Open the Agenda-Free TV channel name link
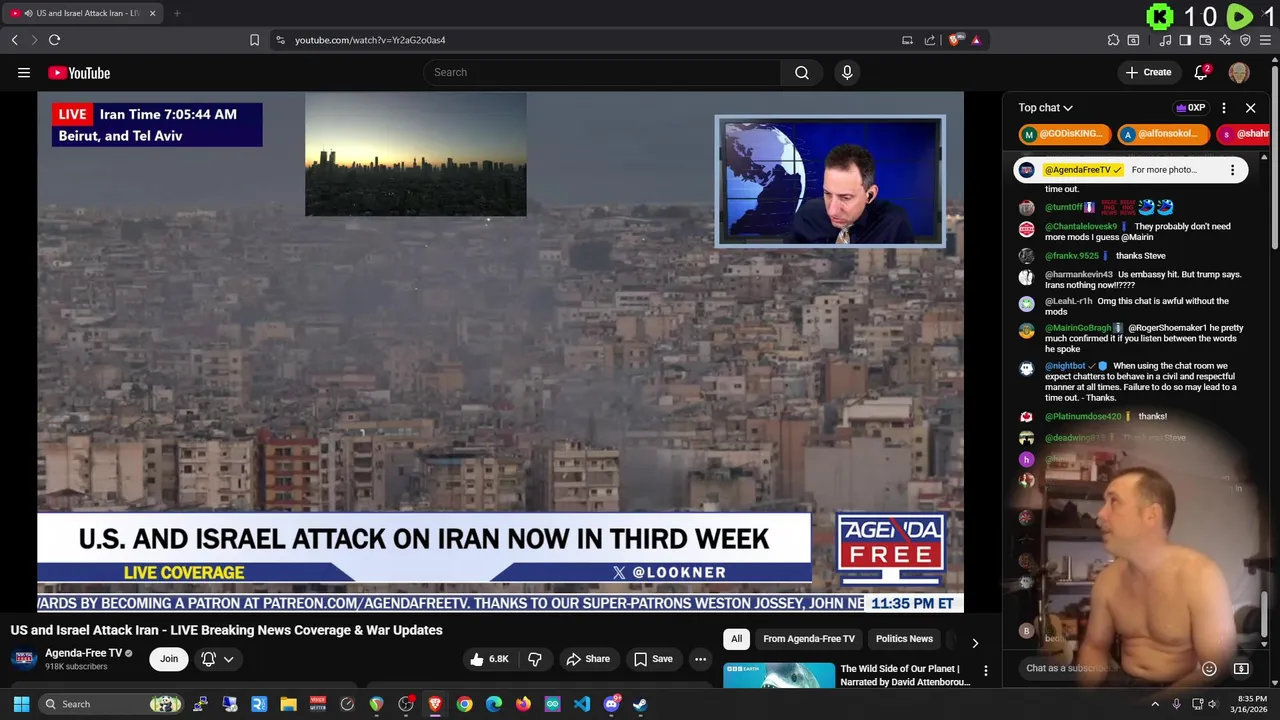Viewport: 1280px width, 720px height. (83, 653)
